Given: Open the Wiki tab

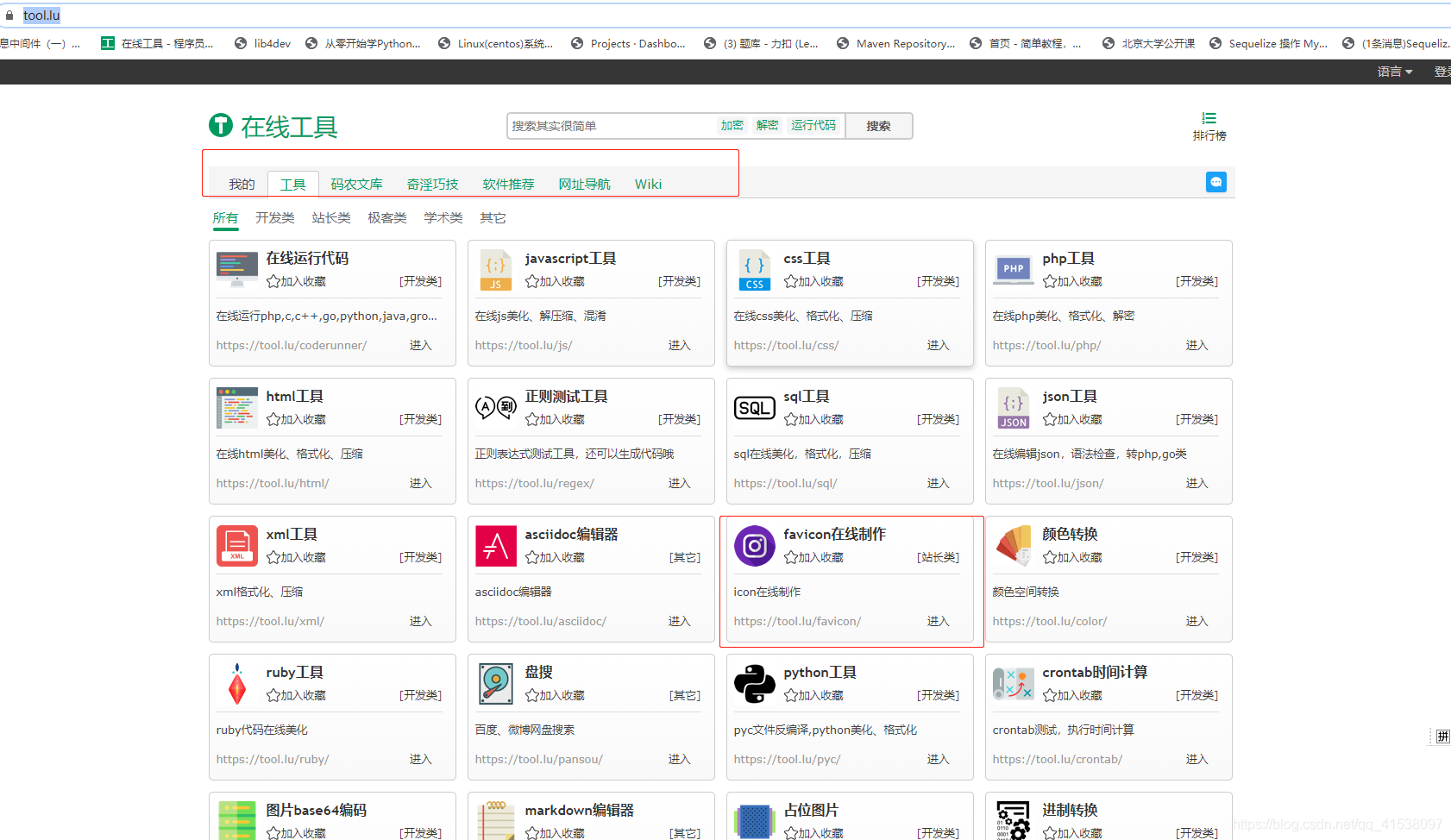Looking at the screenshot, I should pyautogui.click(x=648, y=185).
